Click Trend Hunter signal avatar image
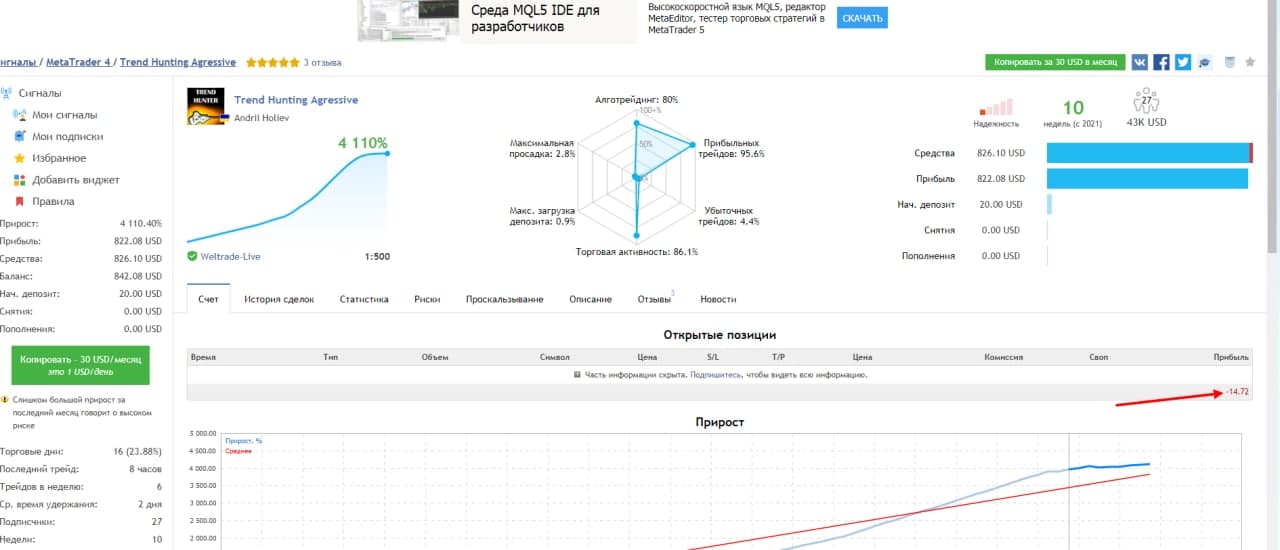Viewport: 1280px width, 550px height. [x=206, y=107]
